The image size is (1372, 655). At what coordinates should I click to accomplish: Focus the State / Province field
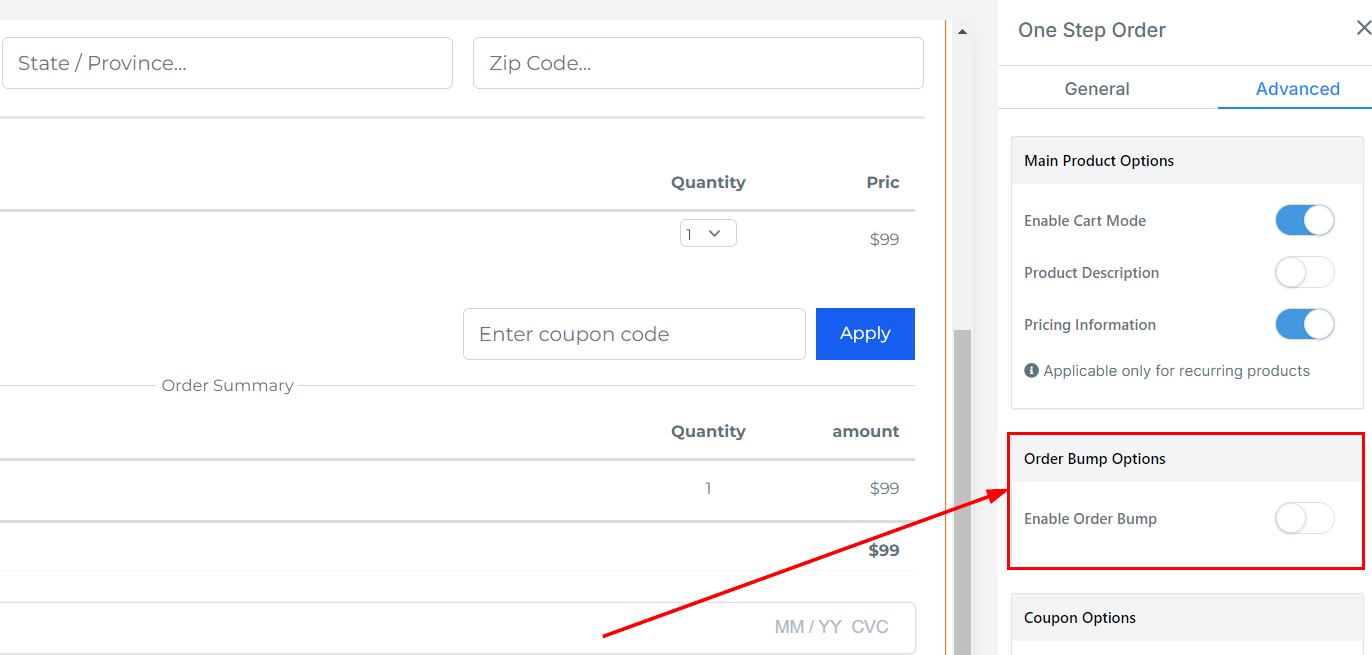coord(226,63)
